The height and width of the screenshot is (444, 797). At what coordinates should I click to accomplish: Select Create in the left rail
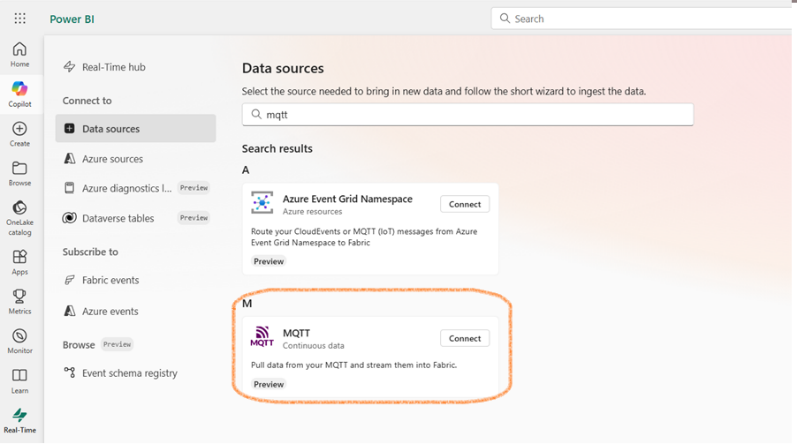[x=20, y=134]
